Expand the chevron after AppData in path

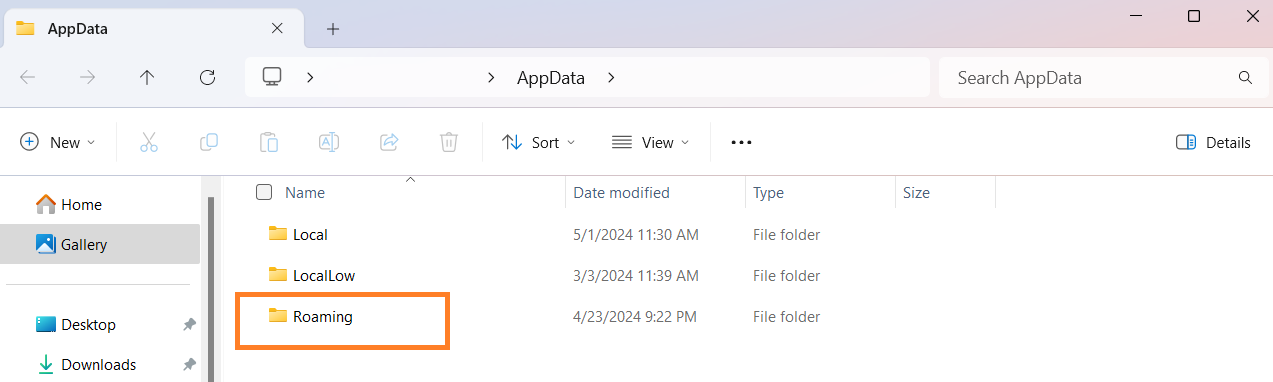click(x=611, y=77)
